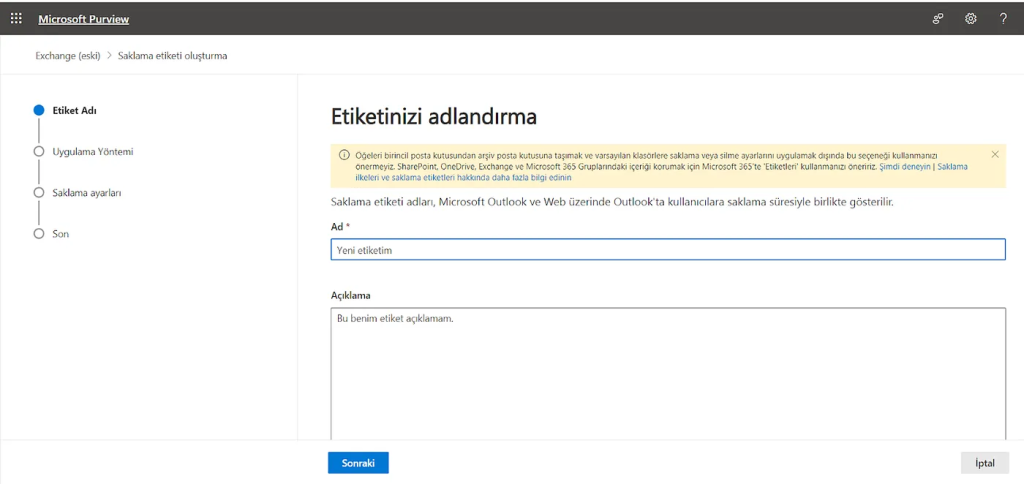The image size is (1024, 484).
Task: Click the info icon in yellow banner
Action: [344, 155]
